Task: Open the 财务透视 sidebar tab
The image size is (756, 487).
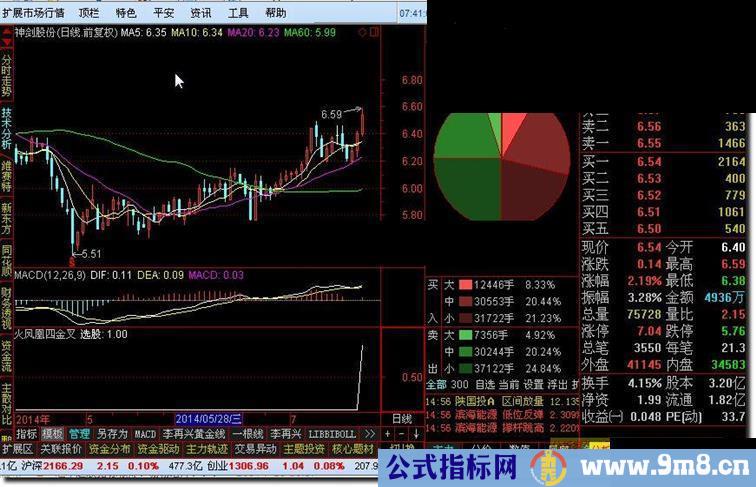Action: pyautogui.click(x=6, y=308)
